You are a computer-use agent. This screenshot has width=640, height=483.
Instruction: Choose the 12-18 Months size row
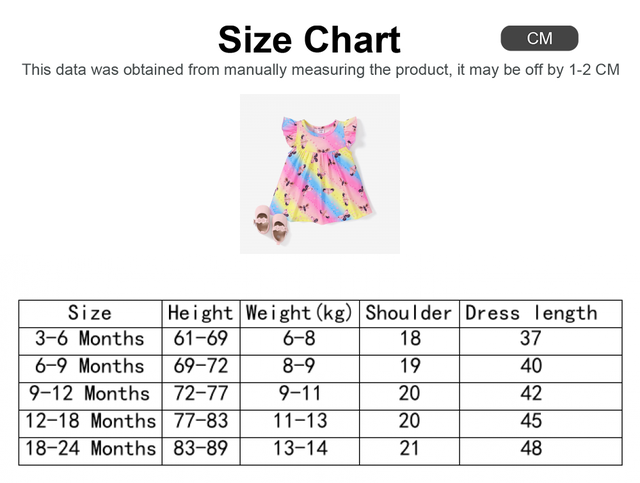point(90,420)
